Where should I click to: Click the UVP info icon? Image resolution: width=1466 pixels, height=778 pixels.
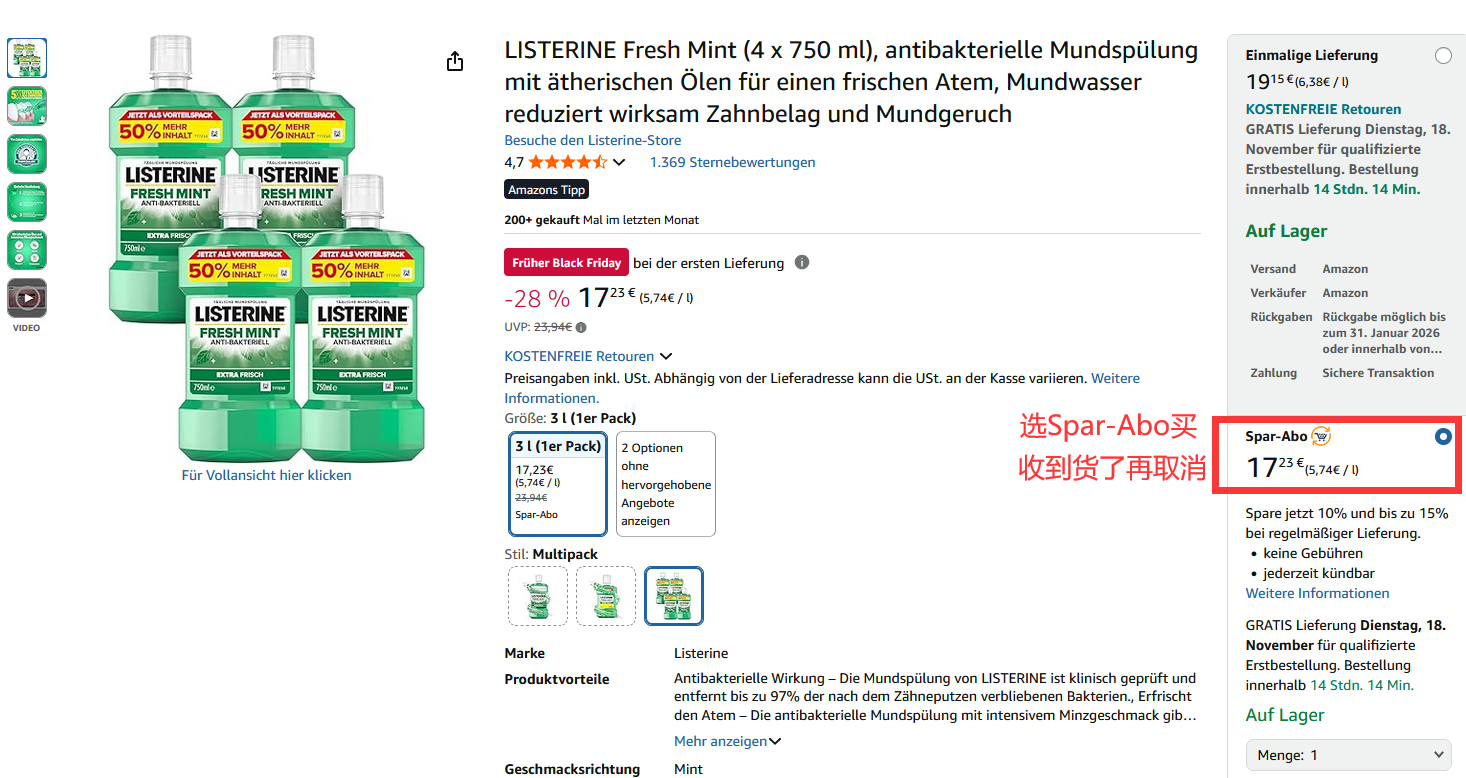tap(581, 327)
